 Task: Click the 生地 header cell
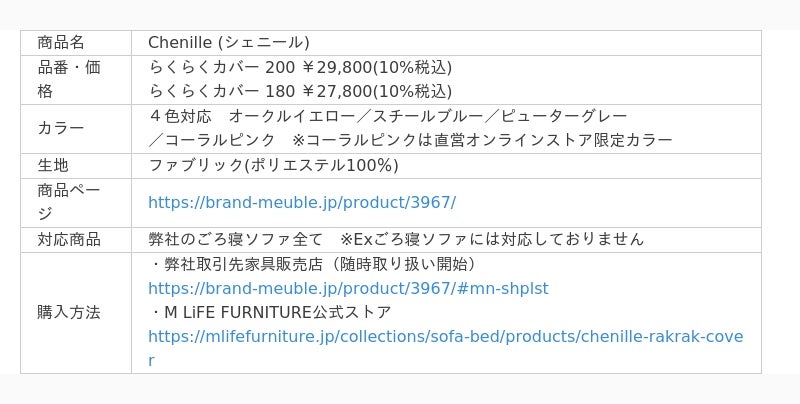click(76, 166)
